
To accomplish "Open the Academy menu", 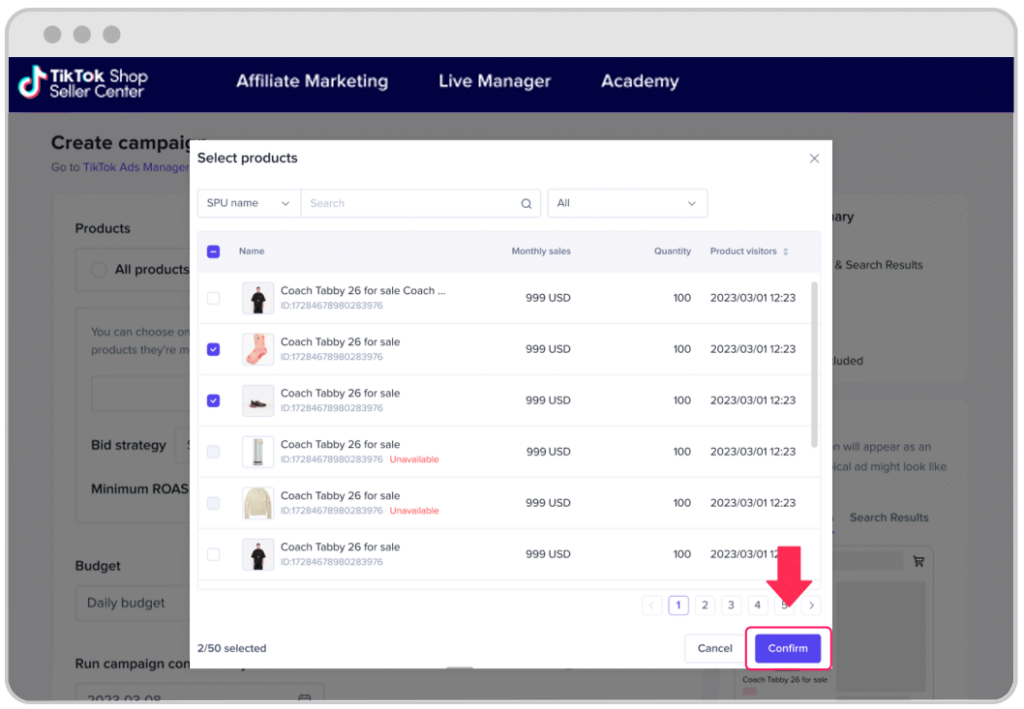I will click(639, 81).
